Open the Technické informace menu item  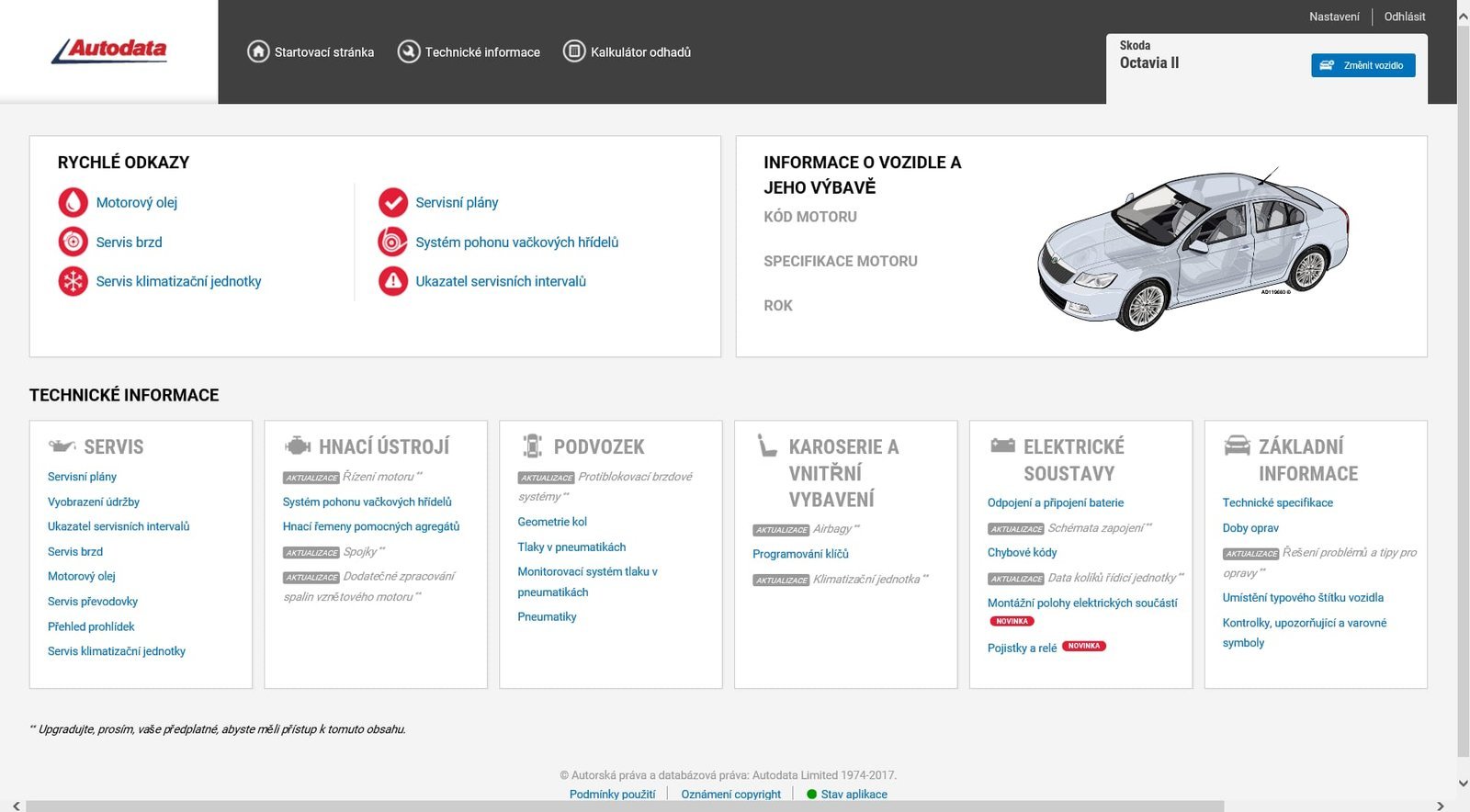click(482, 52)
